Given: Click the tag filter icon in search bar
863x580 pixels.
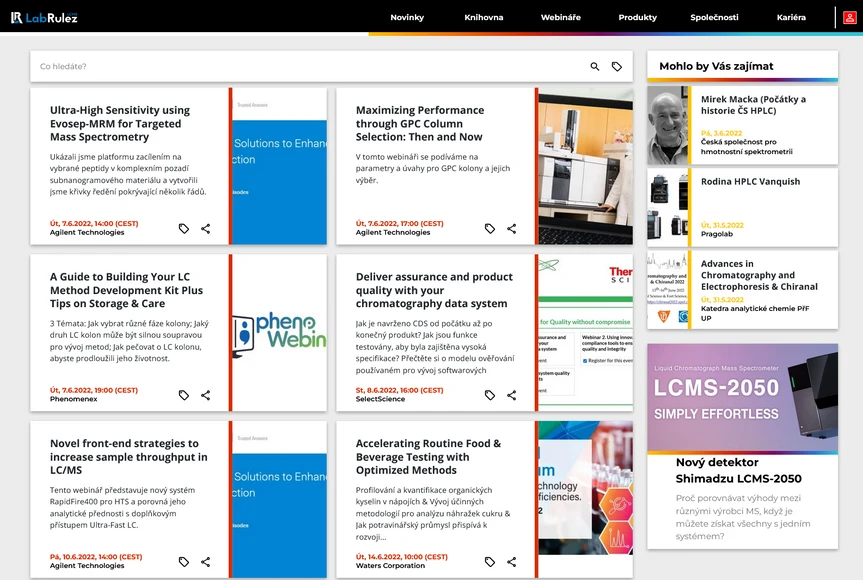Looking at the screenshot, I should [617, 67].
